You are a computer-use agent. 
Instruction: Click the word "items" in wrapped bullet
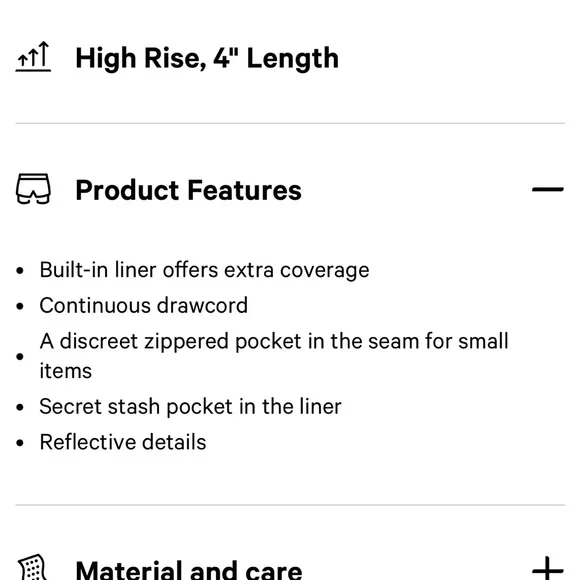click(x=66, y=371)
